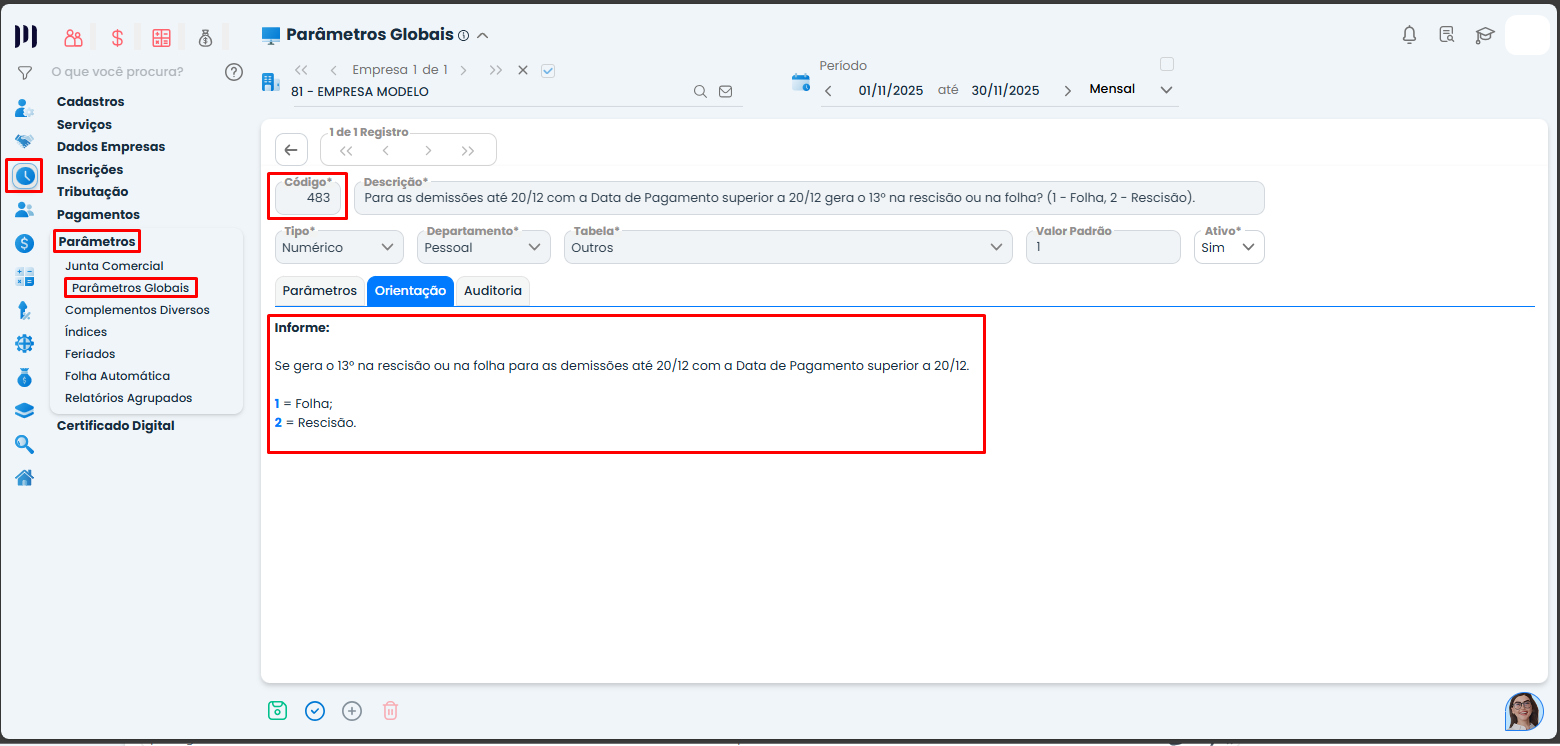1560x746 pixels.
Task: Open Folha Automática submenu item
Action: (x=117, y=376)
